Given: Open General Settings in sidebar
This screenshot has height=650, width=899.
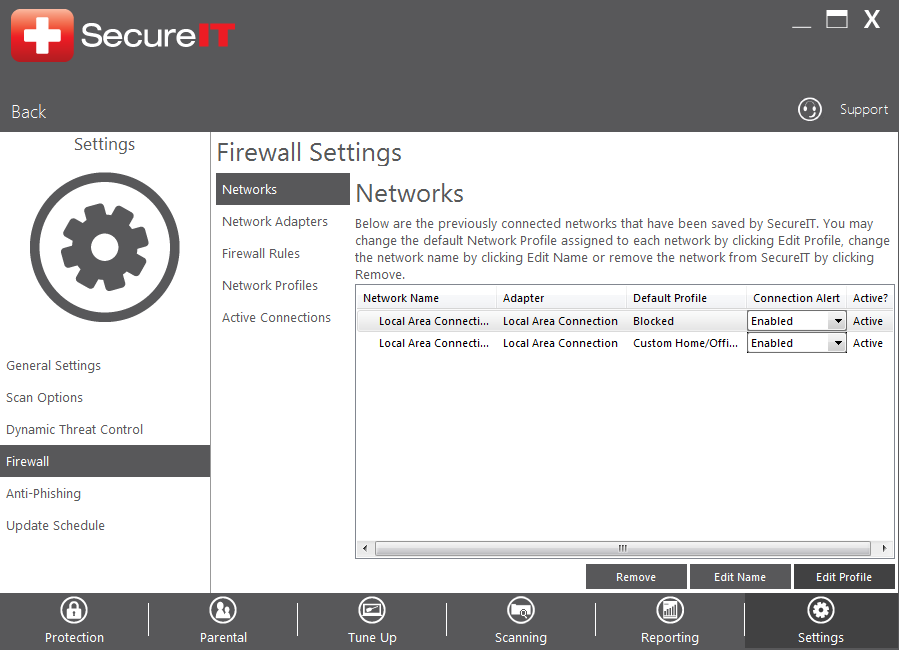Looking at the screenshot, I should [x=53, y=366].
